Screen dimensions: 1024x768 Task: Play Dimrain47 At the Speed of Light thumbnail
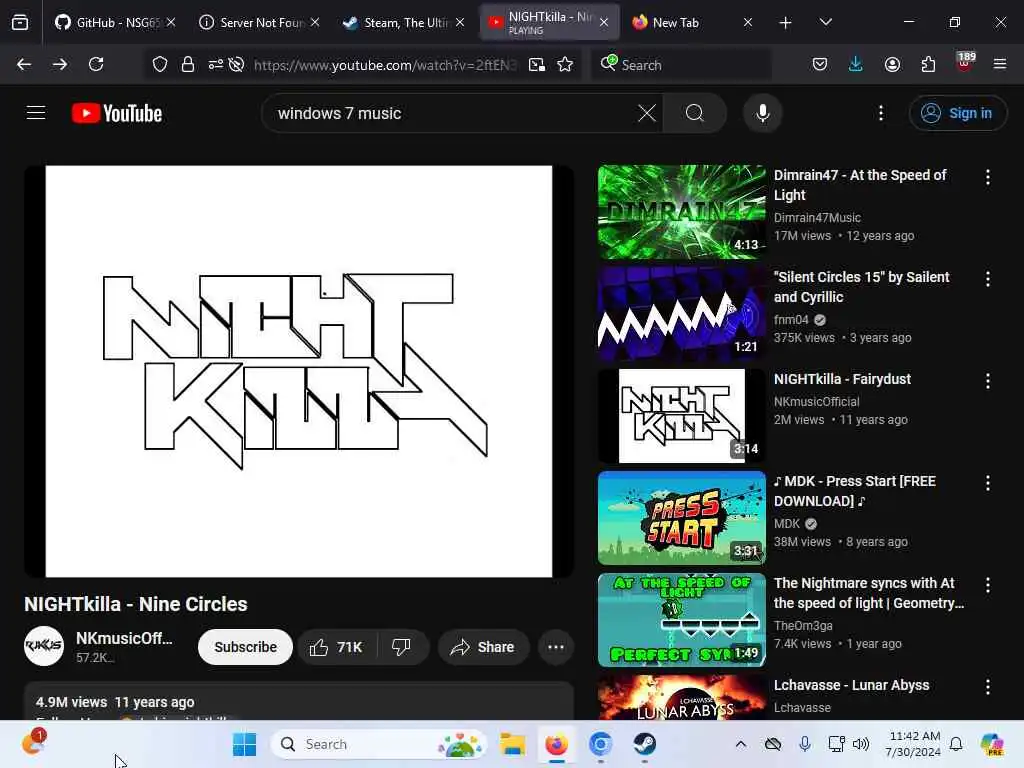coord(682,212)
